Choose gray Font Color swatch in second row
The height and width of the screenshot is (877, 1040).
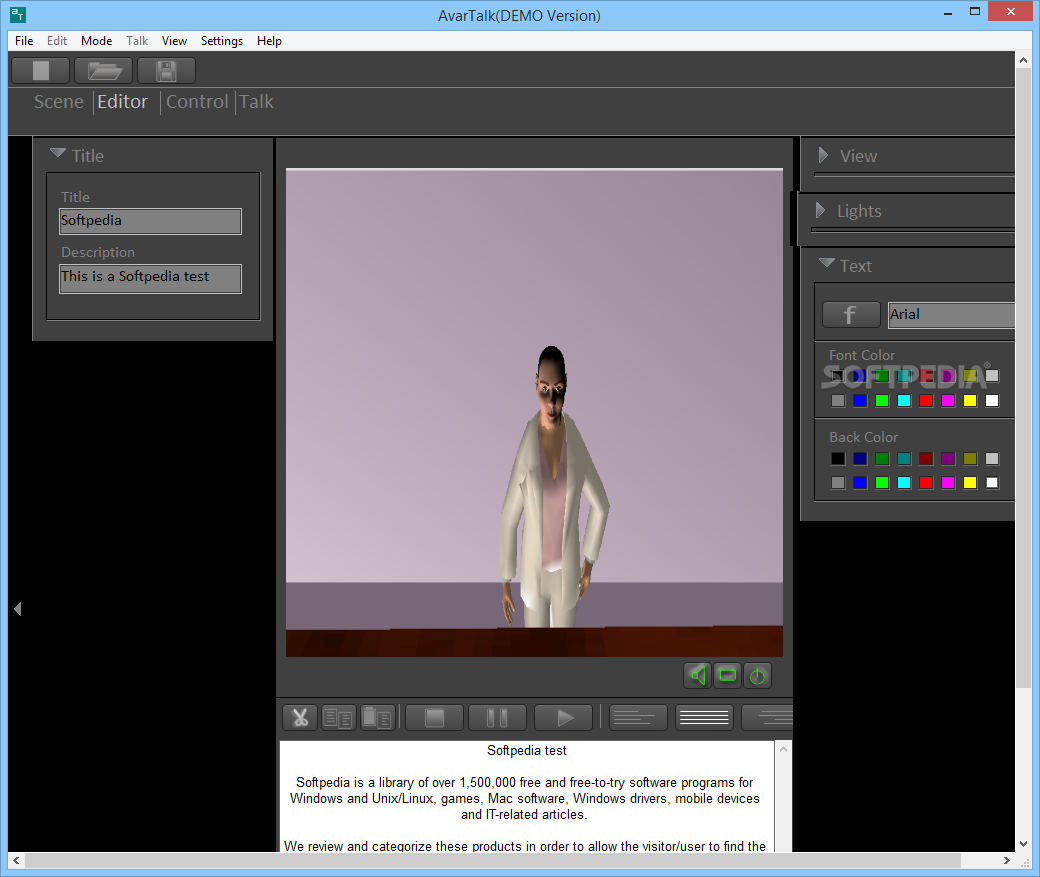tap(838, 400)
